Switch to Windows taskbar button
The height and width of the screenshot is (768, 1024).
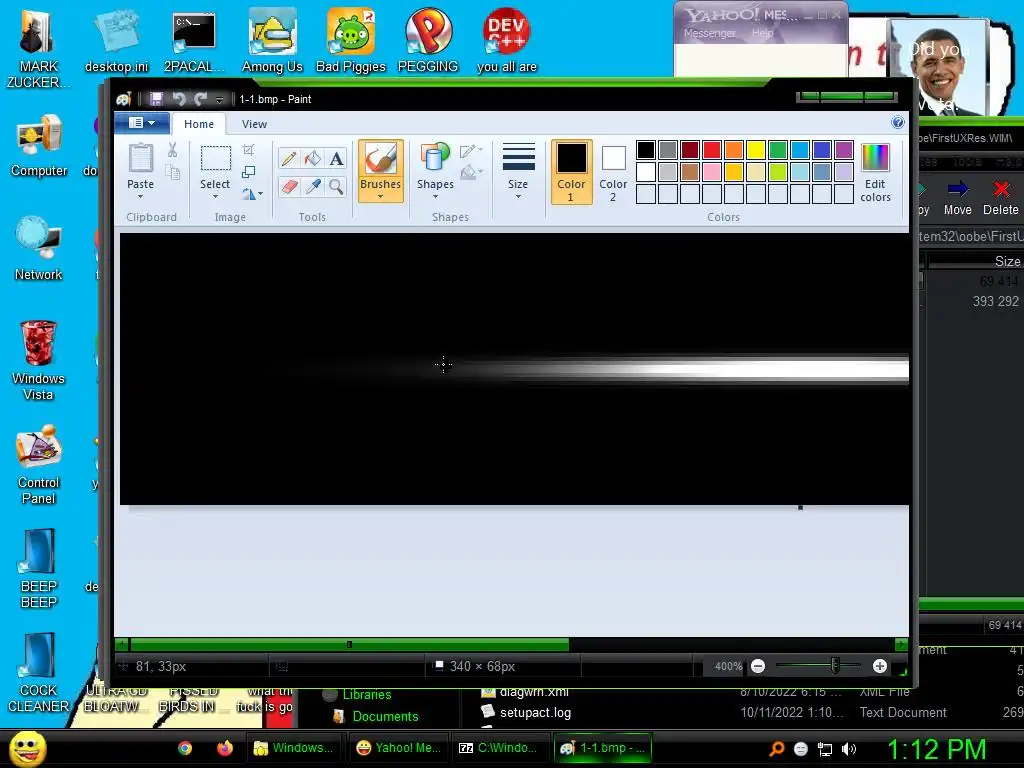point(294,748)
